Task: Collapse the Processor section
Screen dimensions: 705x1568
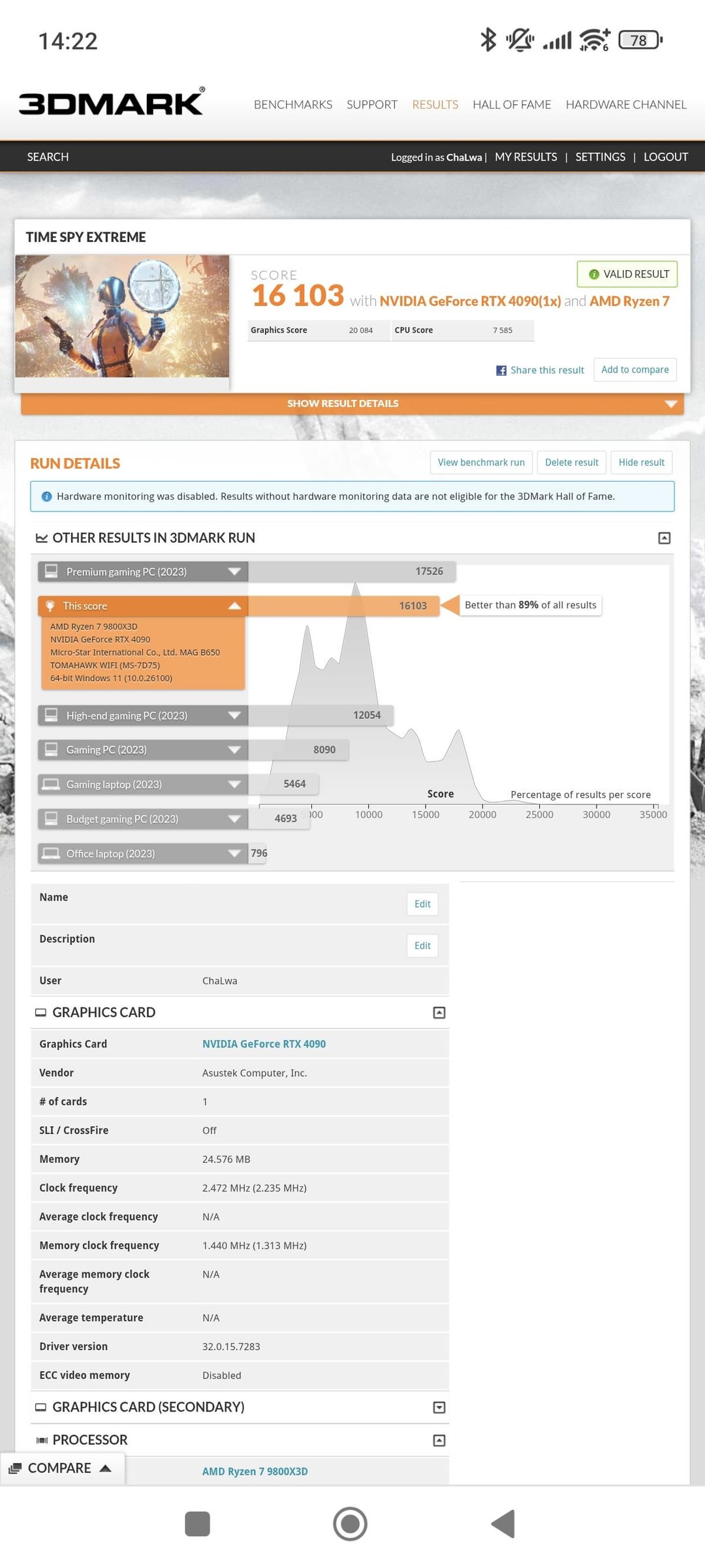Action: tap(439, 1440)
